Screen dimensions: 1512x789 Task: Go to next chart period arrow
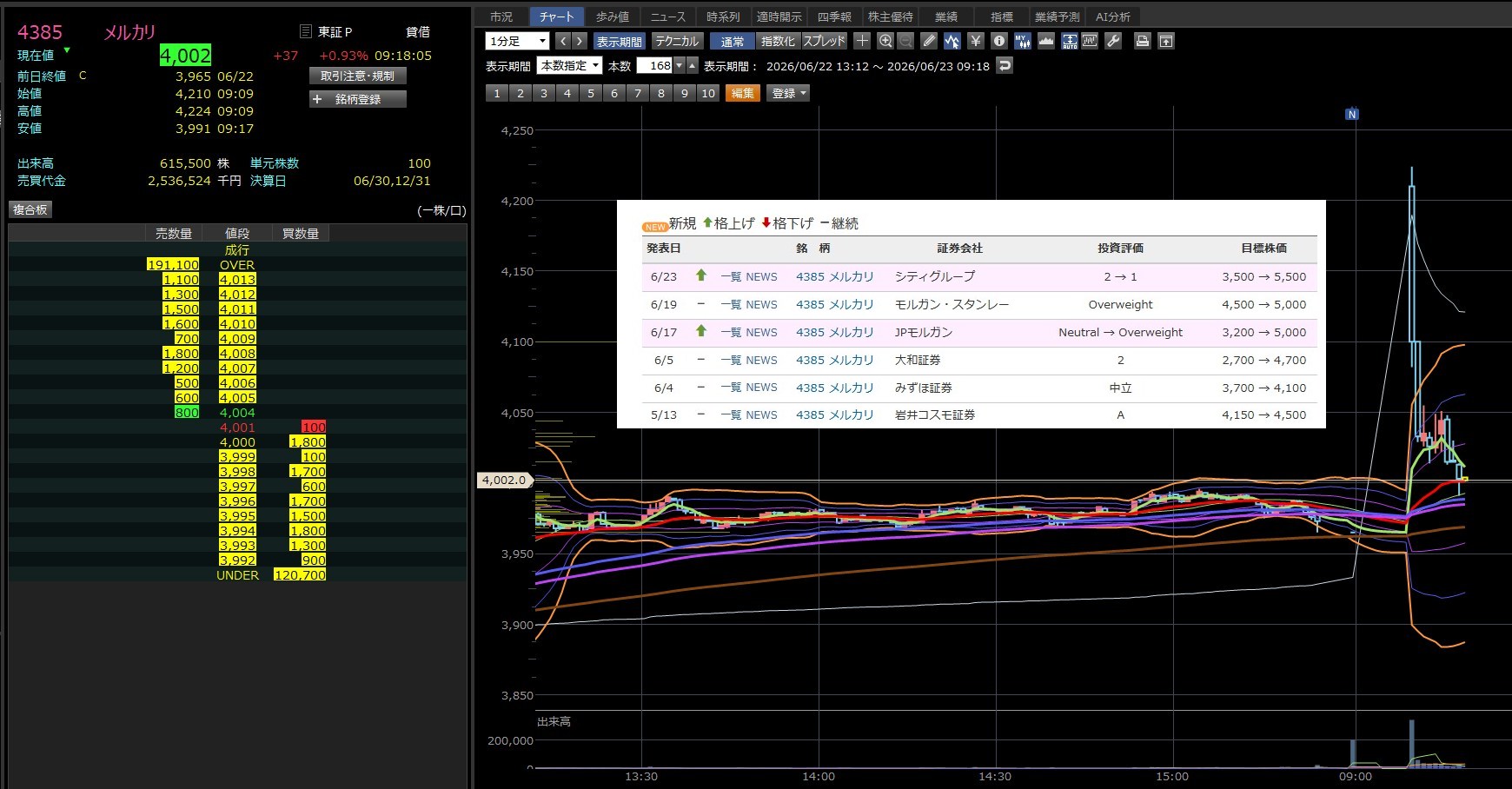pyautogui.click(x=580, y=41)
